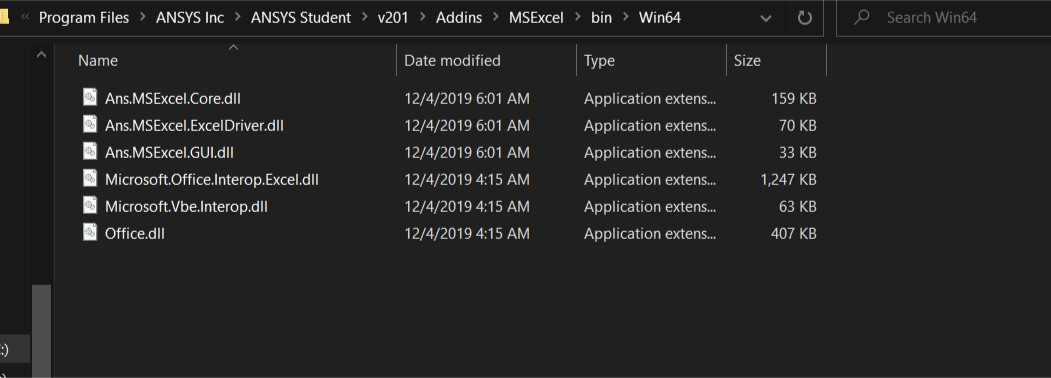Sort files by Size column header

click(747, 60)
